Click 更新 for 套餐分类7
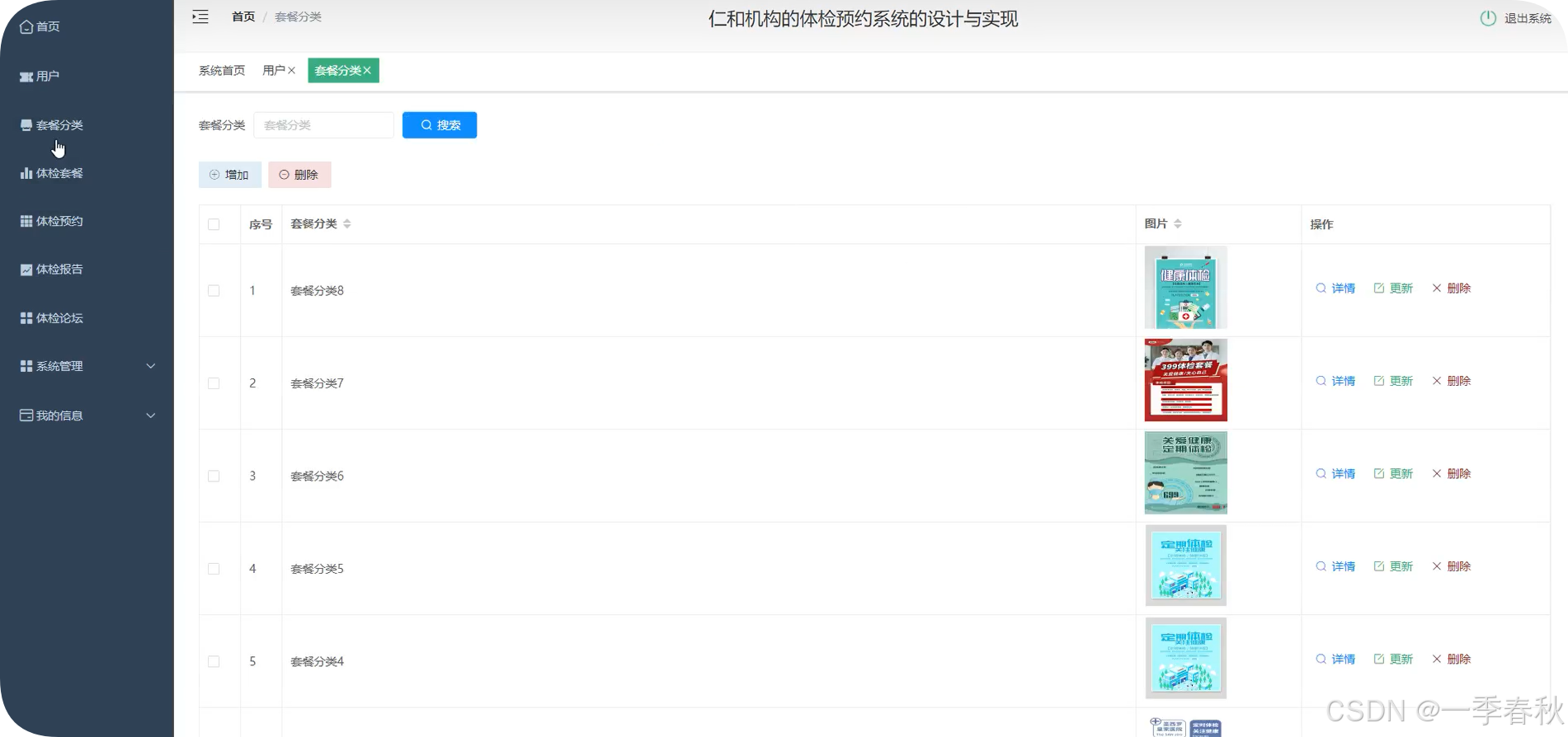The image size is (1568, 737). 1393,381
